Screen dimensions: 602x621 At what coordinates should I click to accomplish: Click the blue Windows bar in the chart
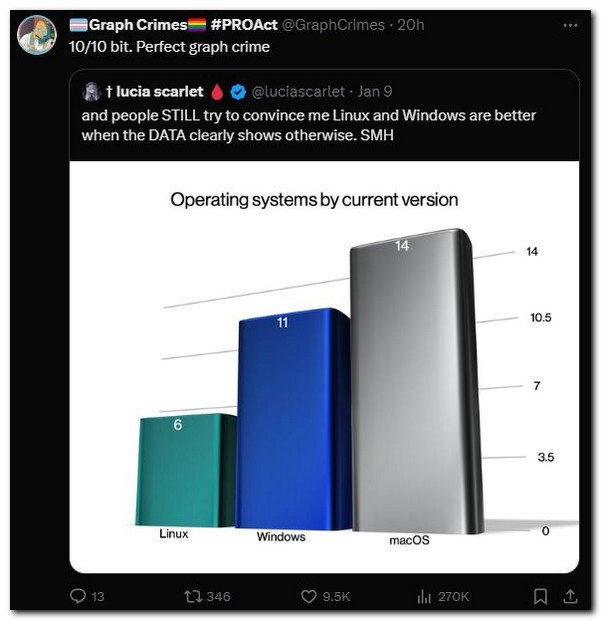point(291,420)
